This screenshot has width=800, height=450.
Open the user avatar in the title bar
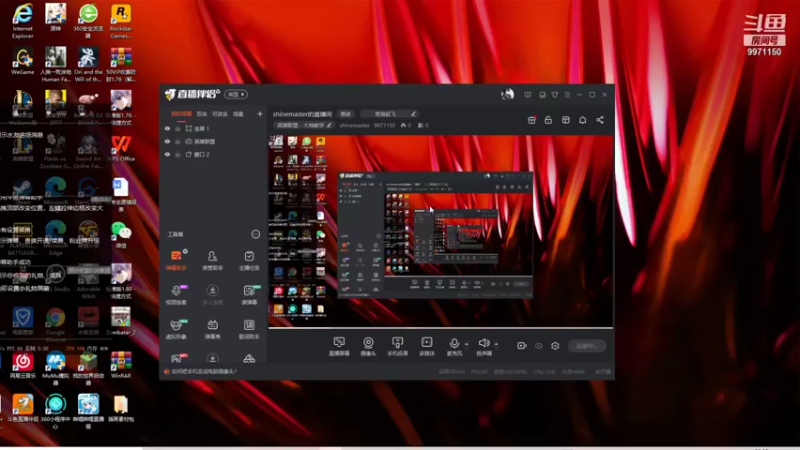coord(507,94)
